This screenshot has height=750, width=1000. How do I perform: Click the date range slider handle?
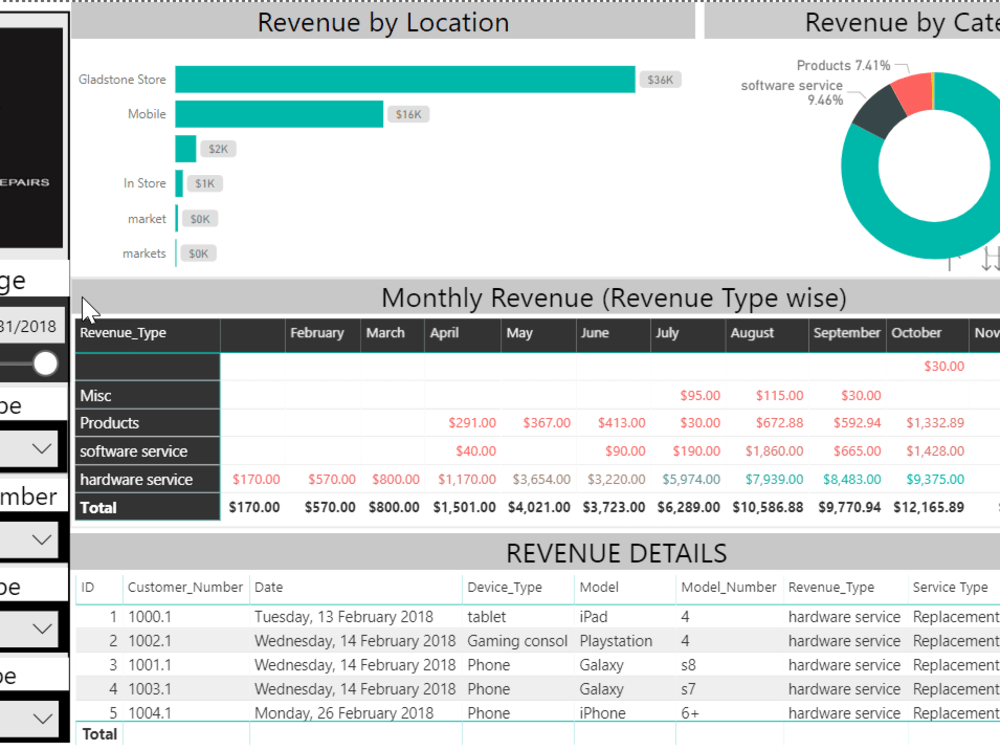[44, 364]
